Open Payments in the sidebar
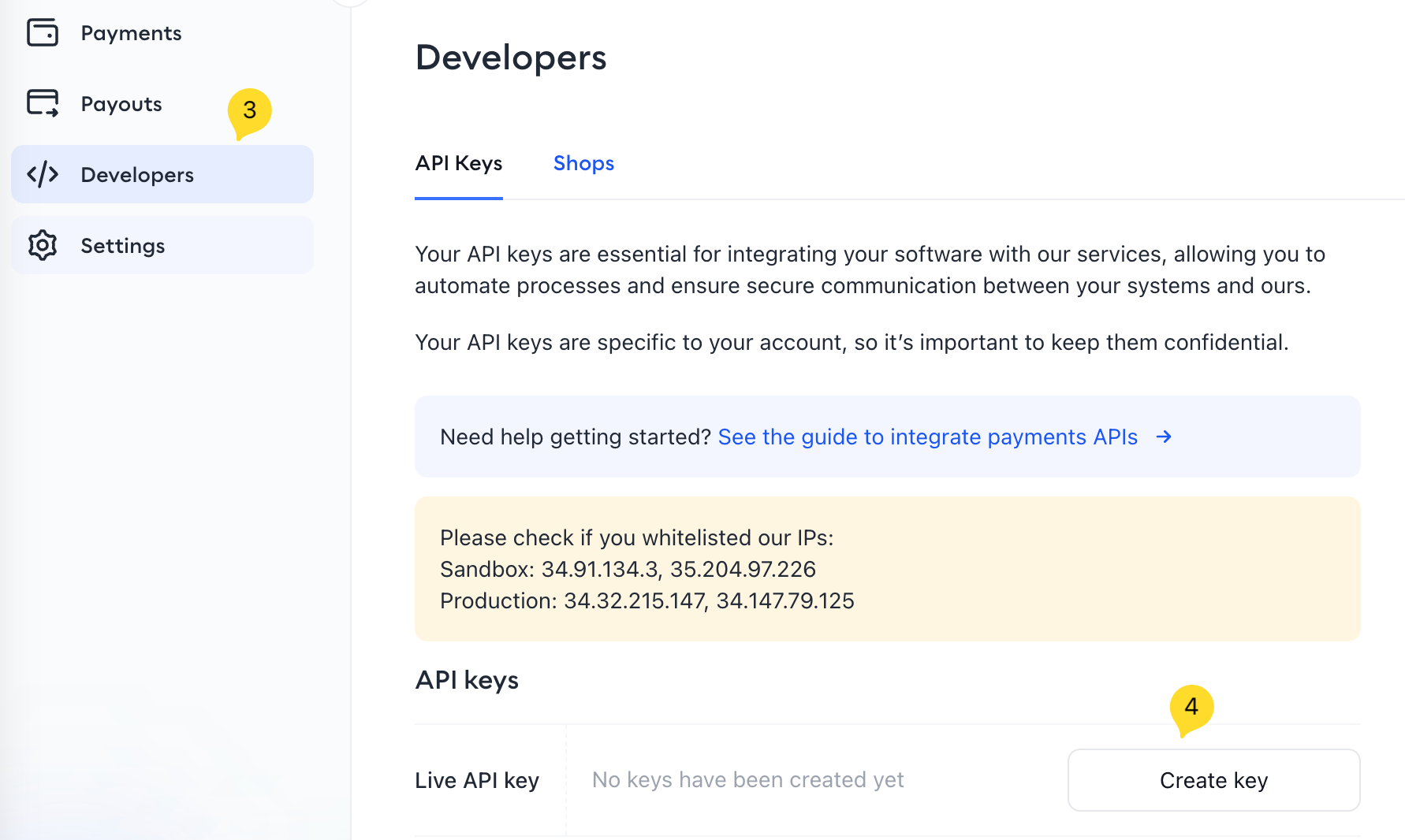The height and width of the screenshot is (840, 1405). click(x=131, y=33)
